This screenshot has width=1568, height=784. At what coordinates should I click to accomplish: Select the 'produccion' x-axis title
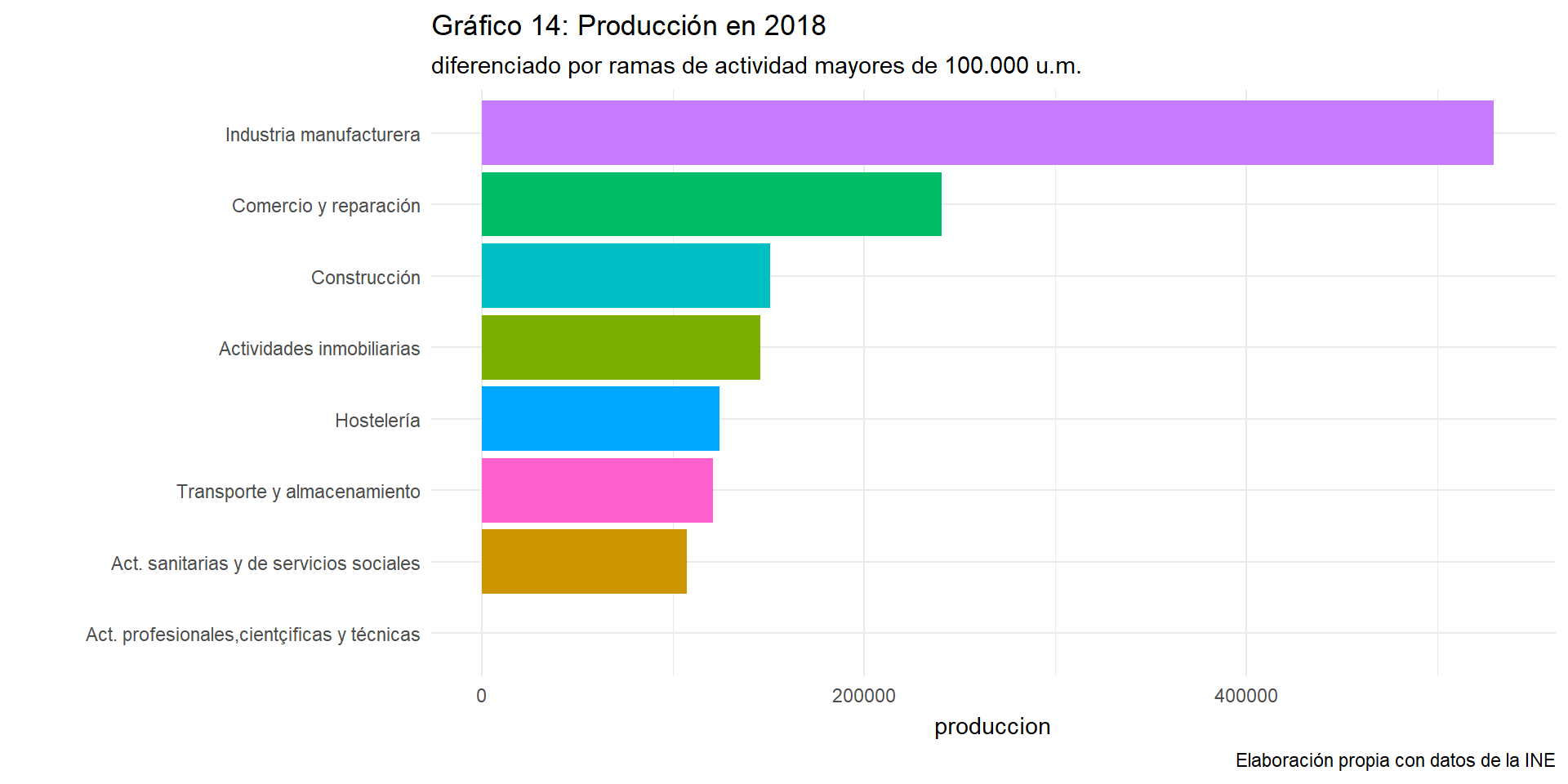click(x=992, y=727)
